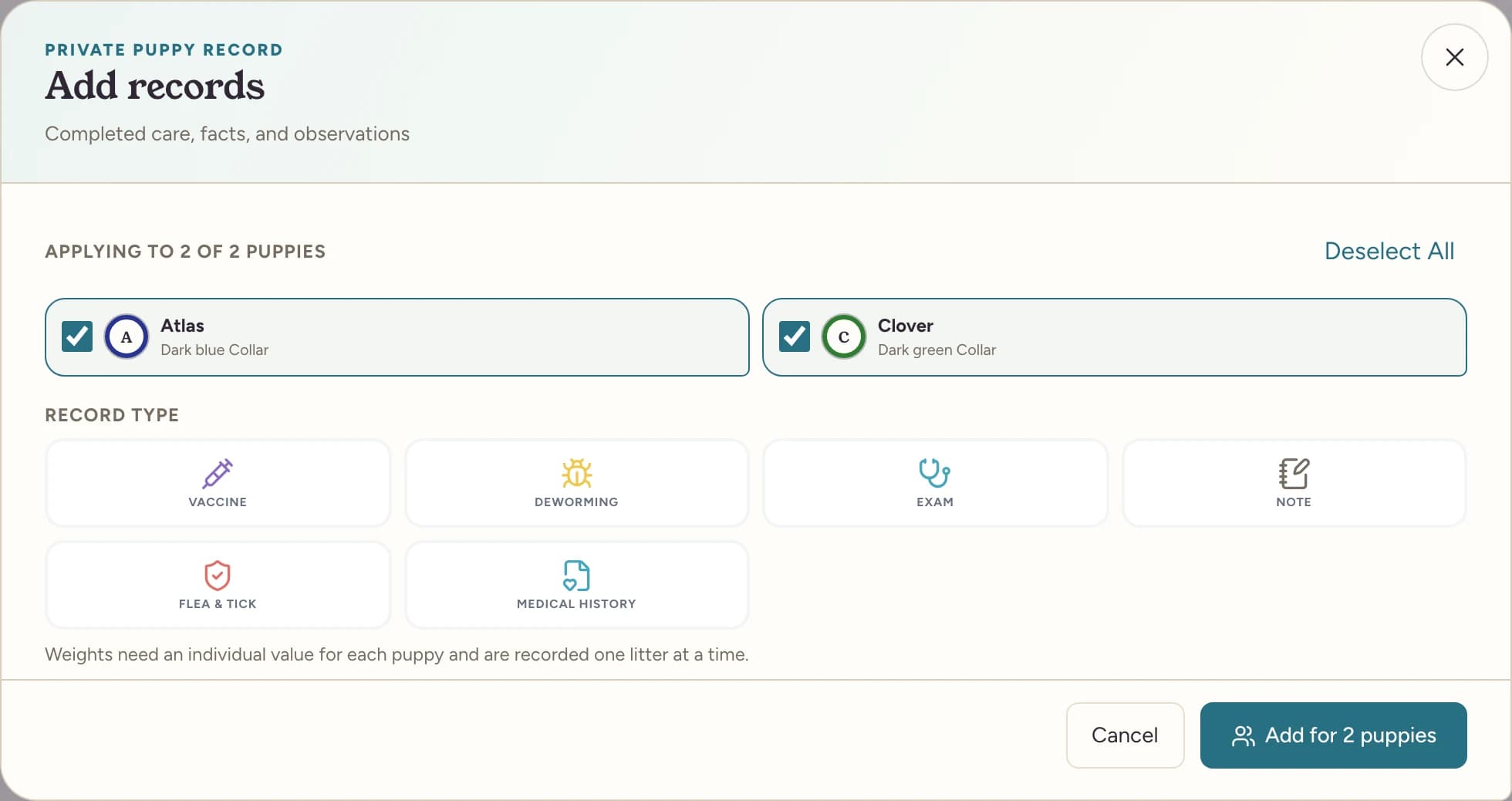Screen dimensions: 1512x801
Task: Click the weights note about individual values
Action: tap(397, 654)
